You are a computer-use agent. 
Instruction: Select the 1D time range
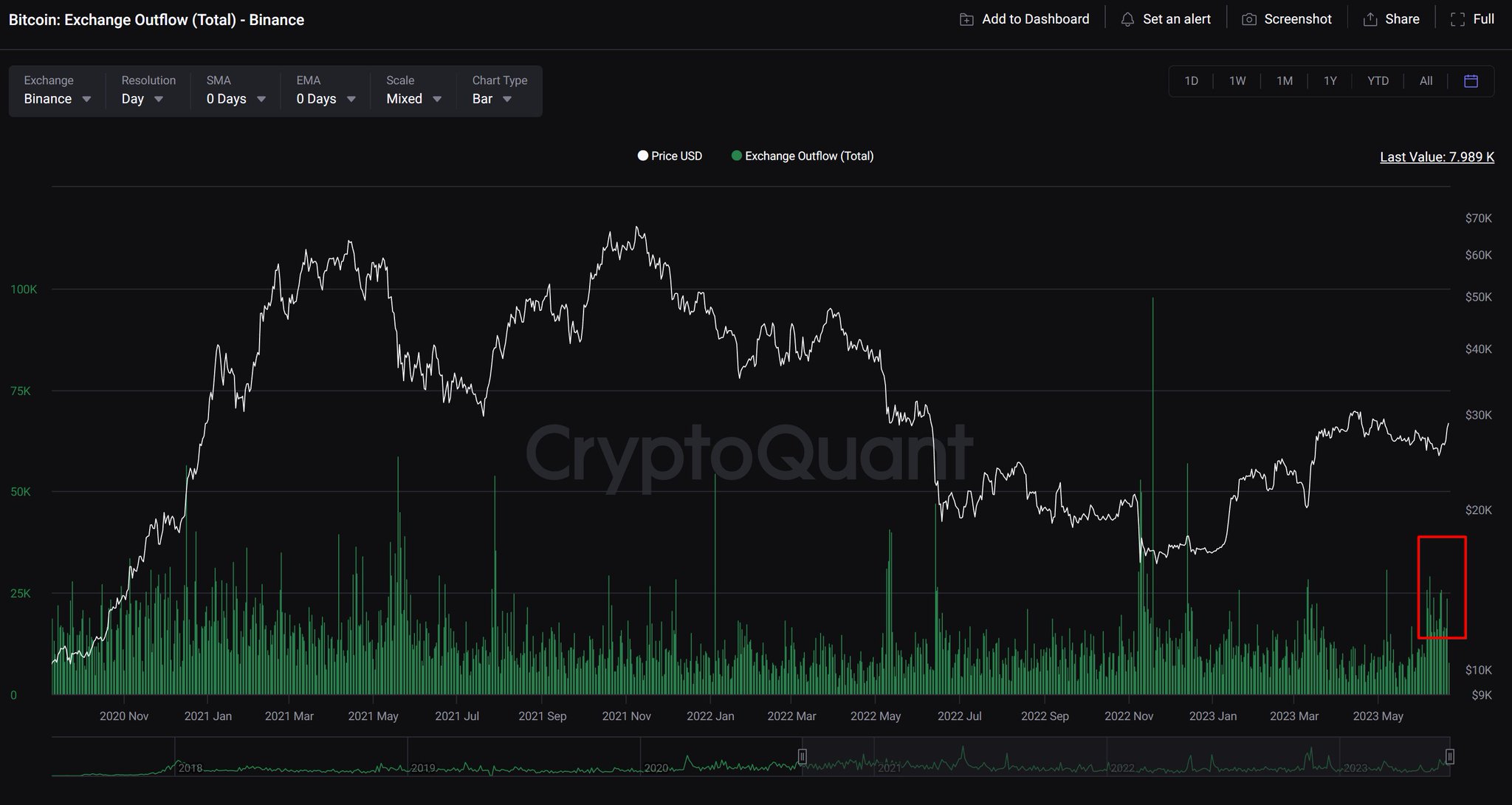tap(1191, 81)
